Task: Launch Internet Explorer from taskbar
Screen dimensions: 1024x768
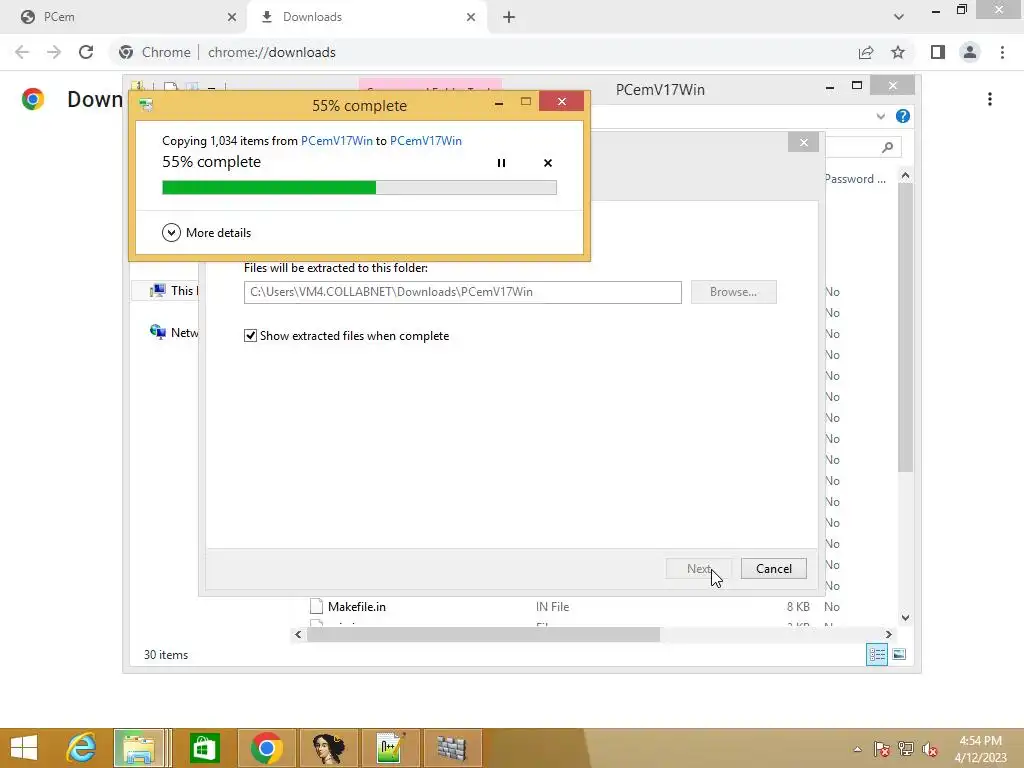Action: coord(82,748)
